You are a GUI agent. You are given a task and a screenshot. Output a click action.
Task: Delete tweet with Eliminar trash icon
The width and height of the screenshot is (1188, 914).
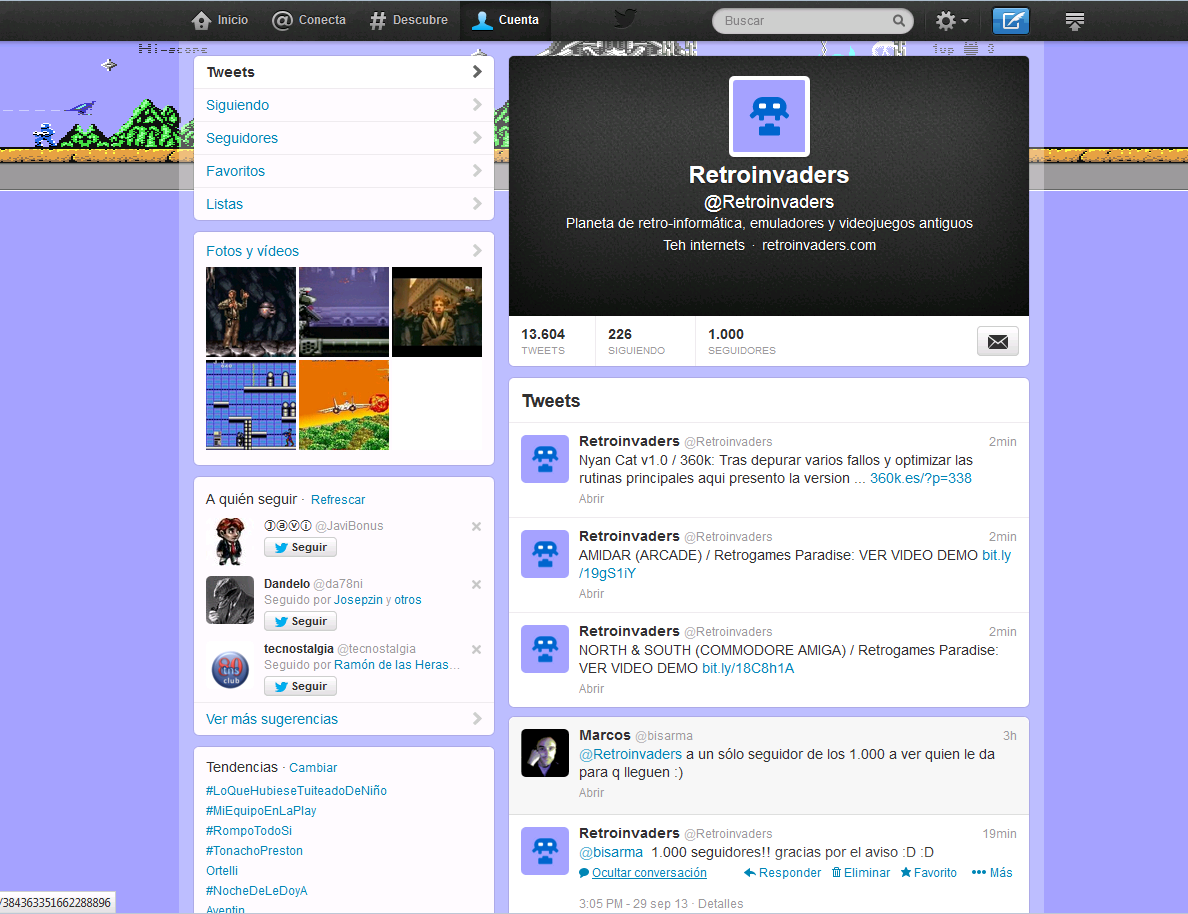click(x=861, y=873)
